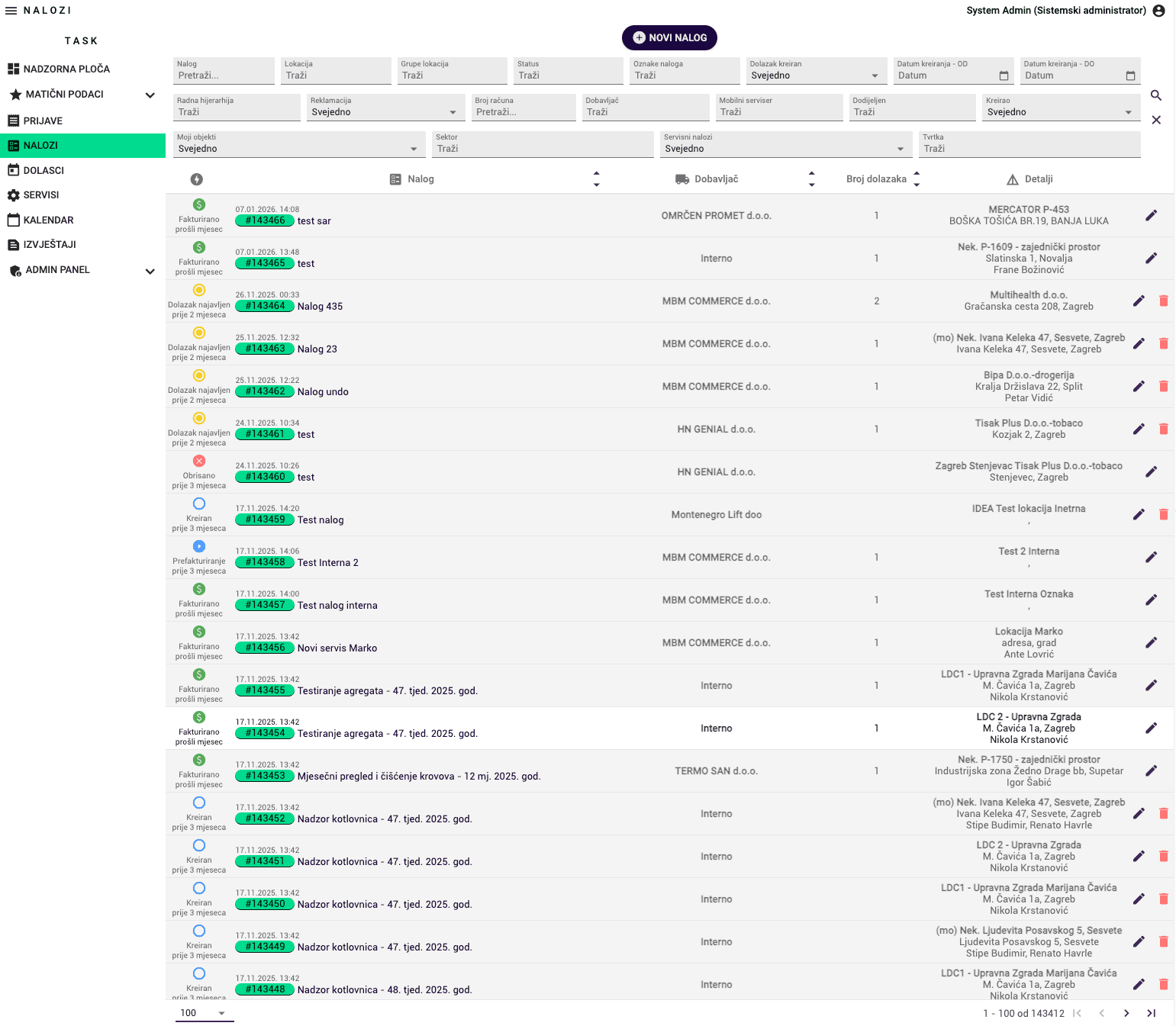Open calendar picker for Datum kreiranja - OD

pyautogui.click(x=1004, y=76)
